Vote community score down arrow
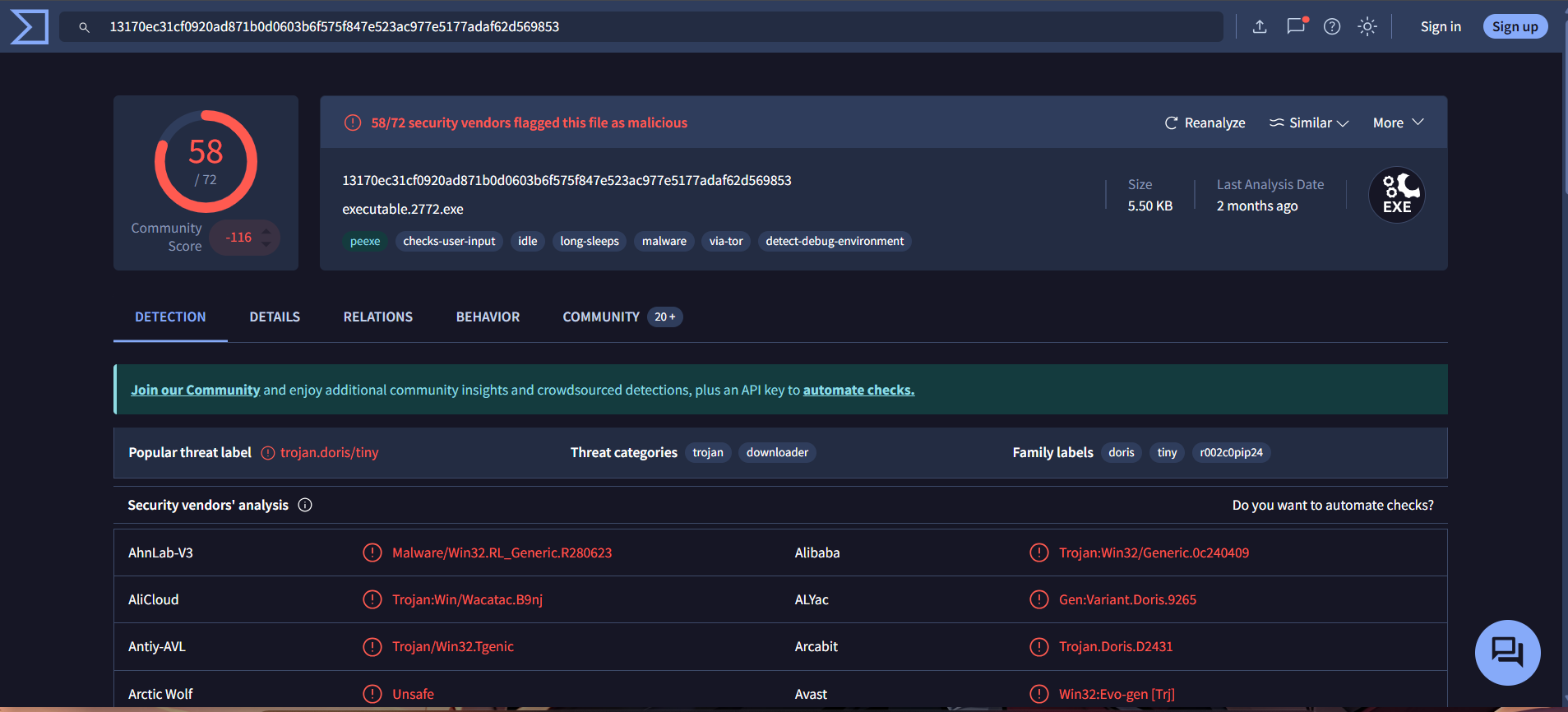This screenshot has height=712, width=1568. click(x=266, y=244)
